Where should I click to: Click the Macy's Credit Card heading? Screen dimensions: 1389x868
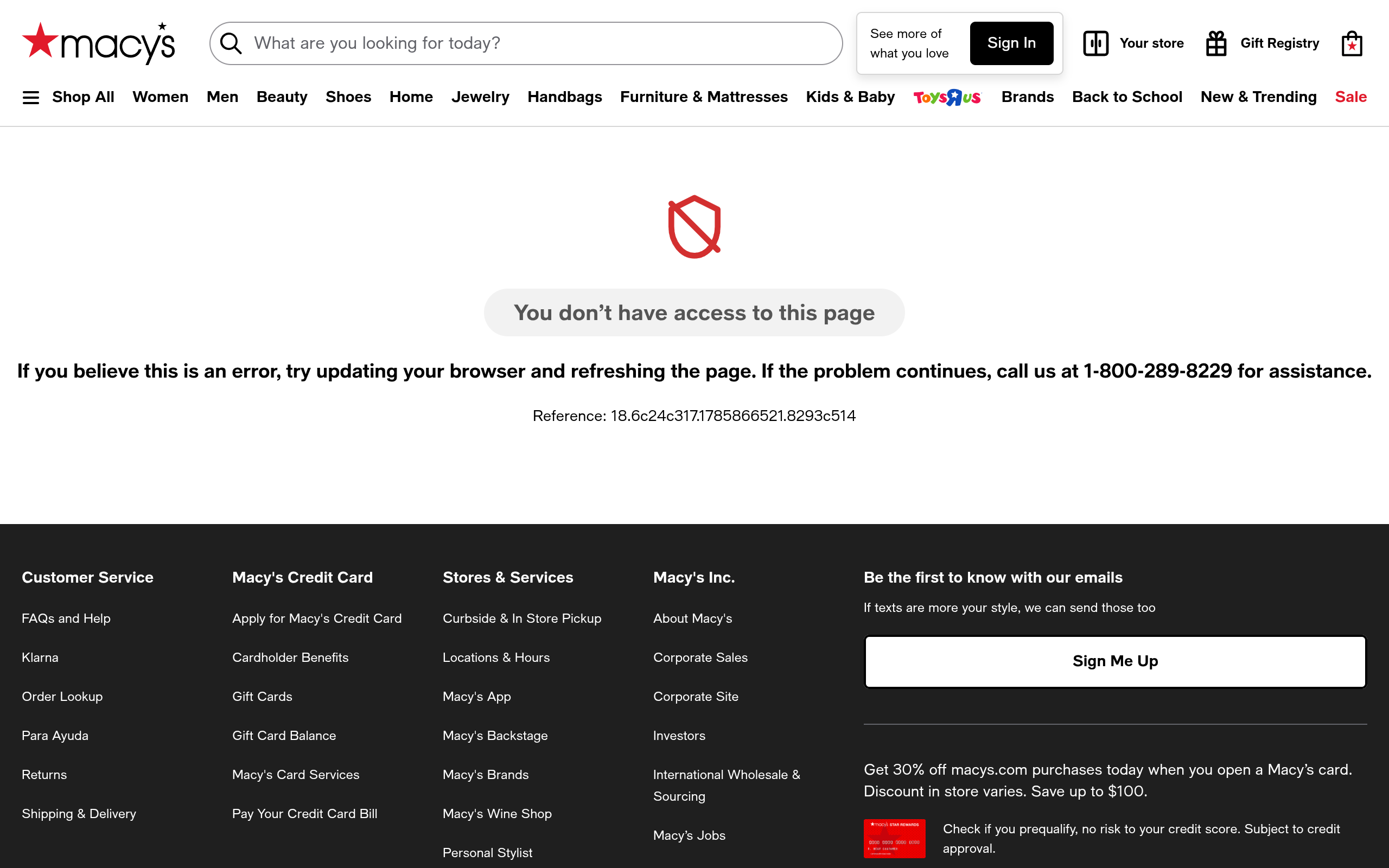tap(302, 578)
